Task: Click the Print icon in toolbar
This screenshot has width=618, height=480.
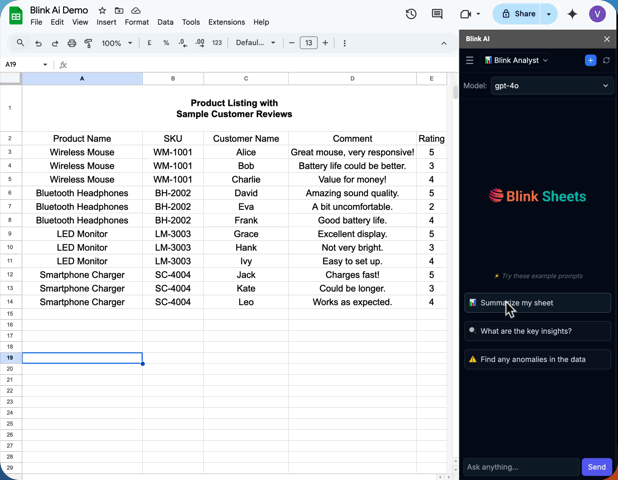Action: (71, 43)
